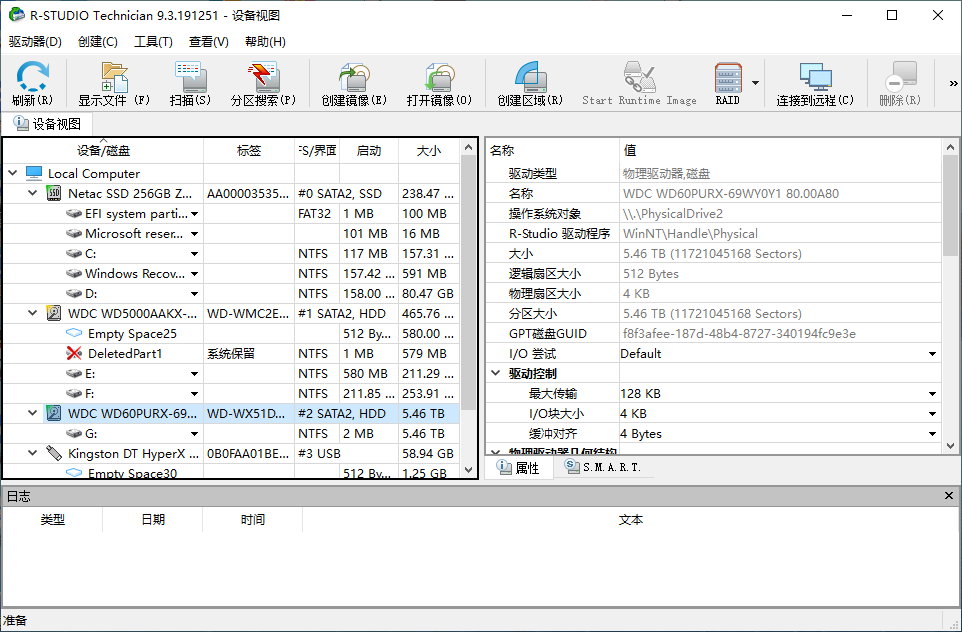Select the Empty Space30 row
962x632 pixels.
pyautogui.click(x=231, y=472)
